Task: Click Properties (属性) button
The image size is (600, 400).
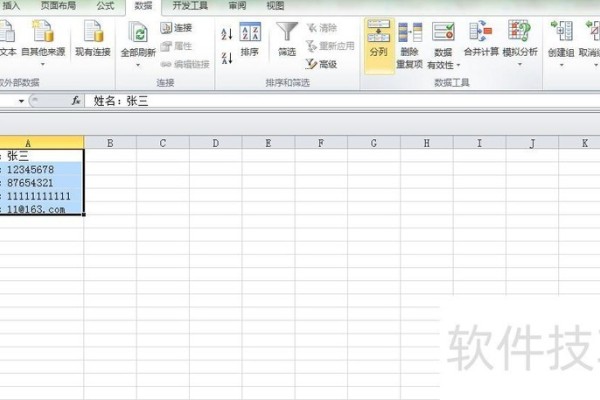Action: (176, 46)
